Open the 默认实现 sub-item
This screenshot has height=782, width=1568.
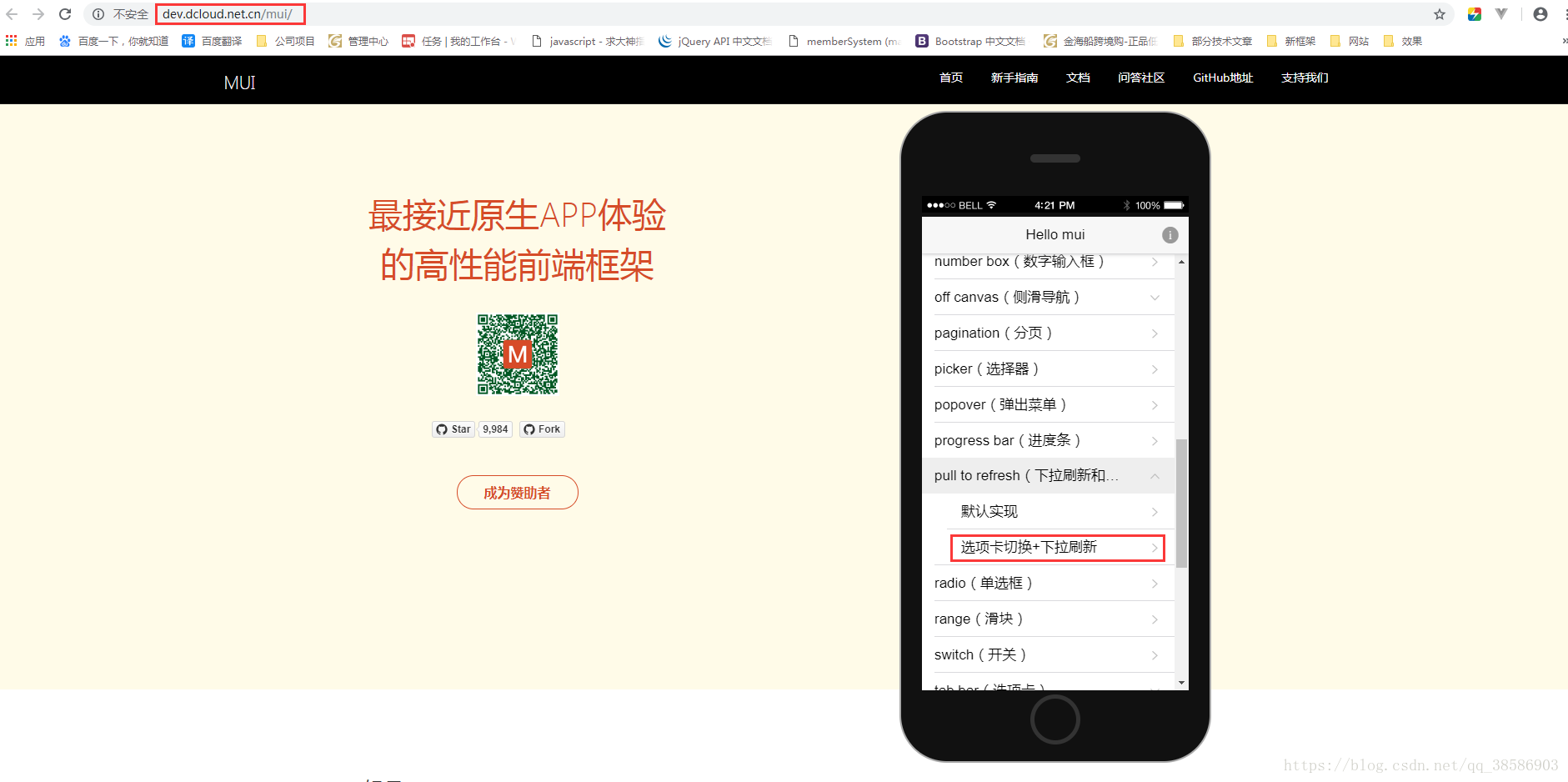[x=1048, y=511]
